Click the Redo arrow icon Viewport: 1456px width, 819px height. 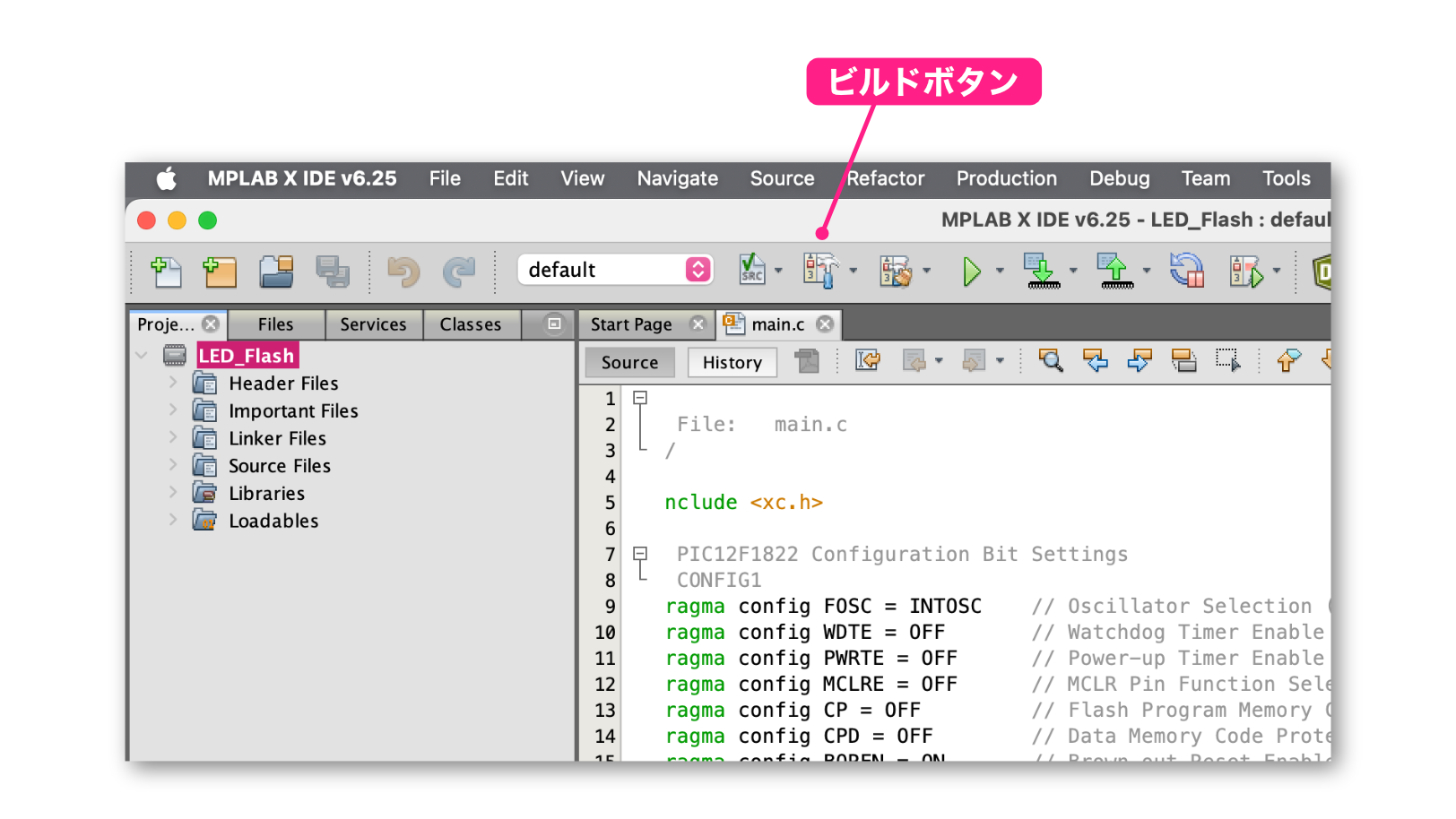[459, 272]
